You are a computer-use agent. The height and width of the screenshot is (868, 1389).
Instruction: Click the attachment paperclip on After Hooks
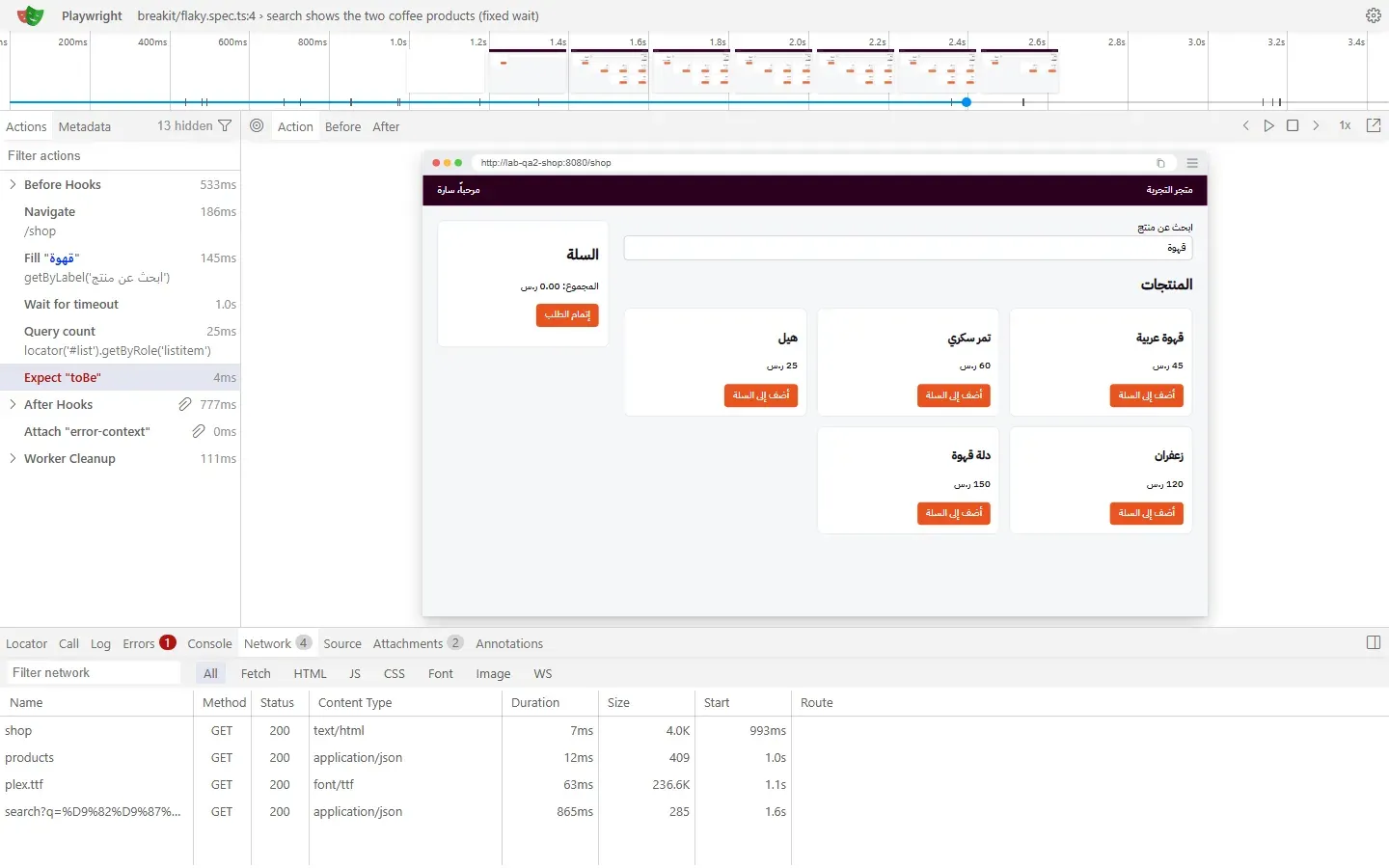[185, 404]
